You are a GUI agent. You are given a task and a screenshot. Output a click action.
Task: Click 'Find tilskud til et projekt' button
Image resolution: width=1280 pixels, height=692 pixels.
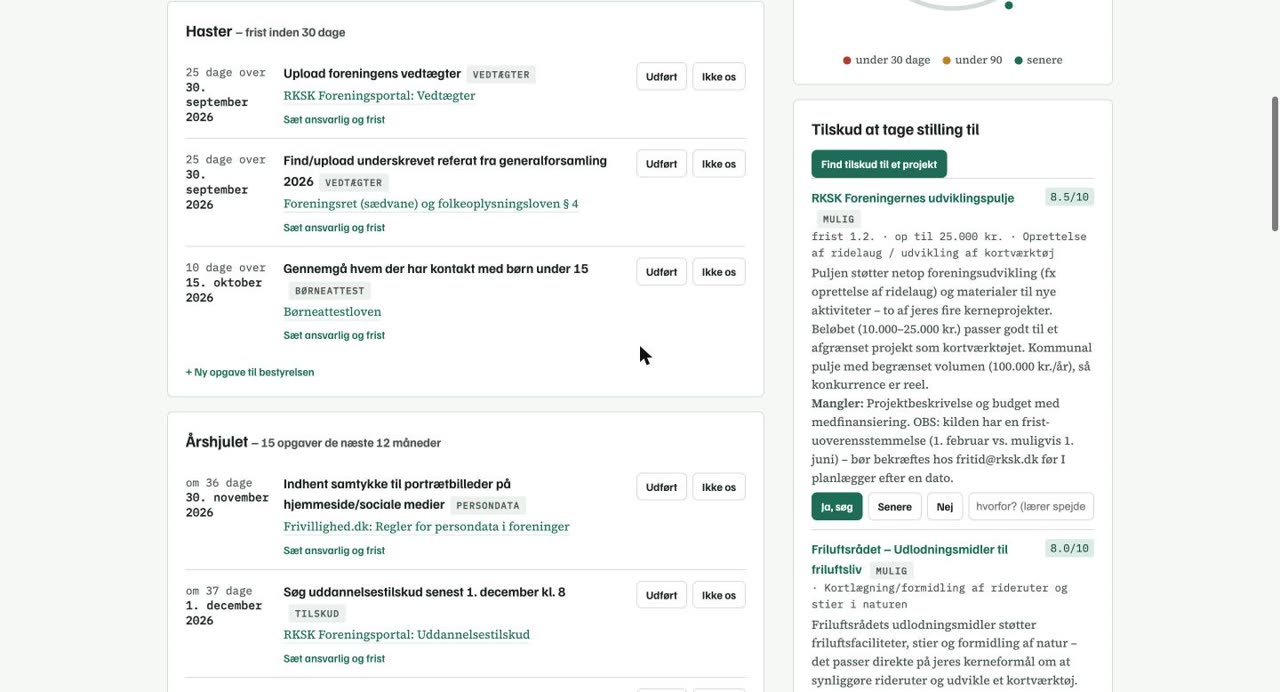click(x=879, y=164)
